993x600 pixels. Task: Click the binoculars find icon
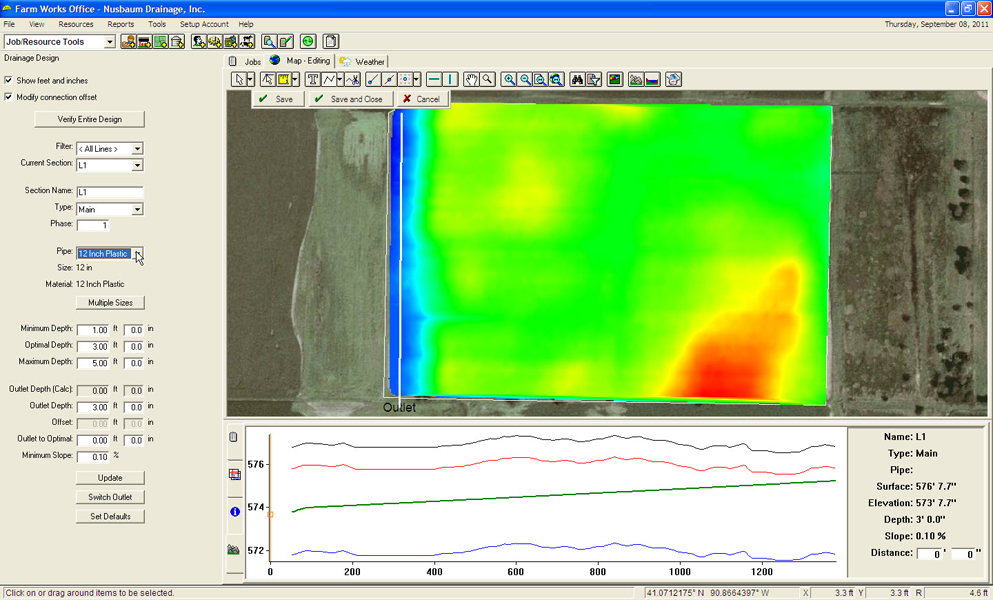coord(577,79)
